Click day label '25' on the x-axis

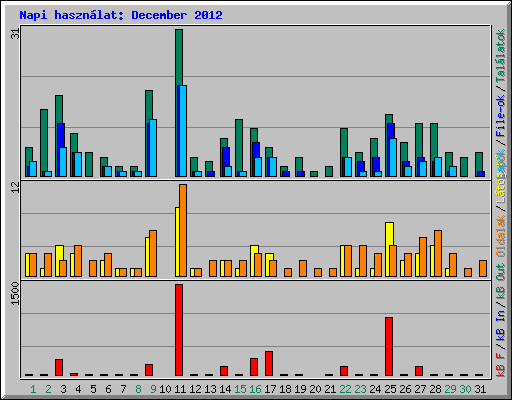pyautogui.click(x=390, y=389)
